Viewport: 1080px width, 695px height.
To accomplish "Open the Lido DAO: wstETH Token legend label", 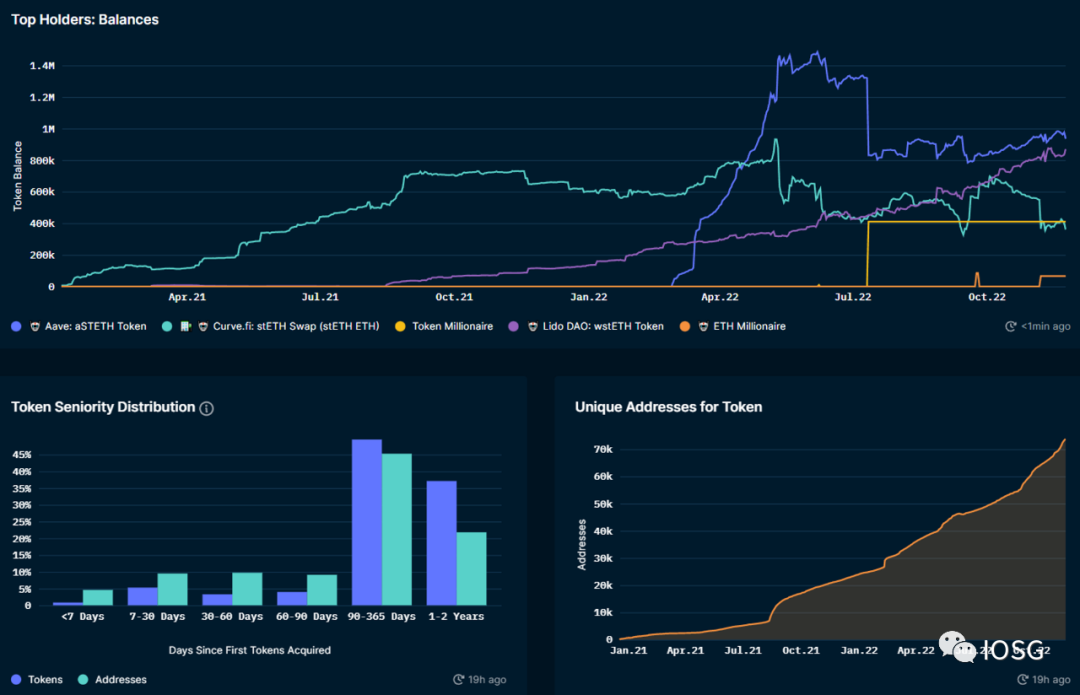I will point(601,326).
